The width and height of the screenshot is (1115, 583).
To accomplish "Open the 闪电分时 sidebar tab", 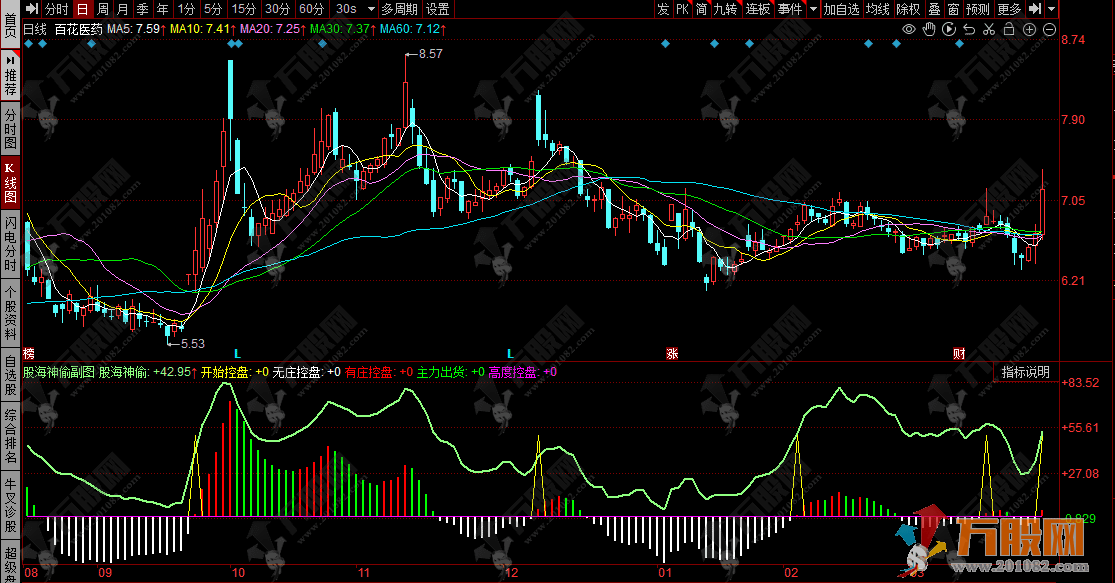I will pyautogui.click(x=10, y=245).
